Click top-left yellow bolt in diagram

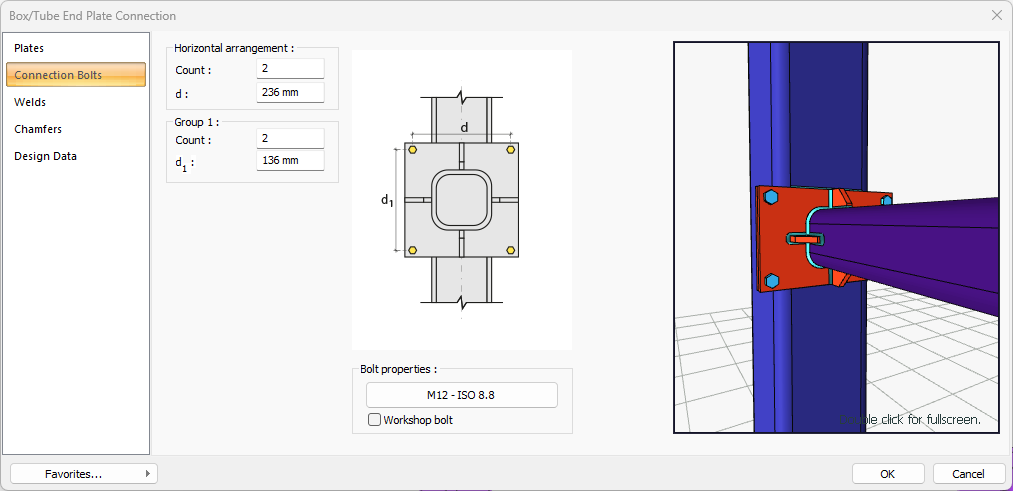click(412, 151)
